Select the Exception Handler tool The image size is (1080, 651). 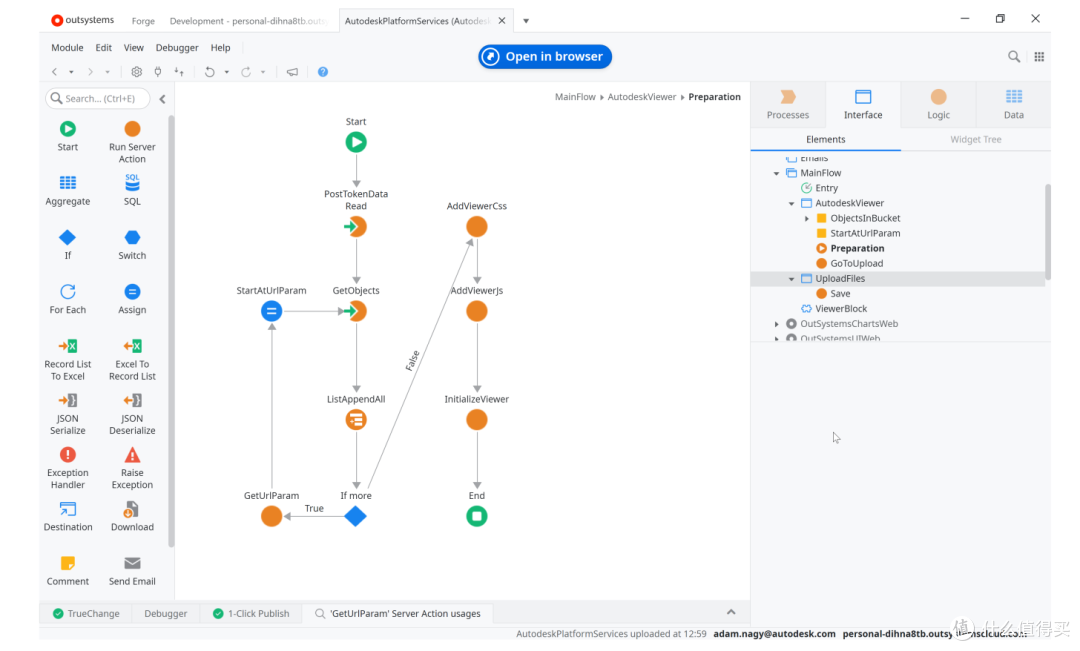click(68, 468)
